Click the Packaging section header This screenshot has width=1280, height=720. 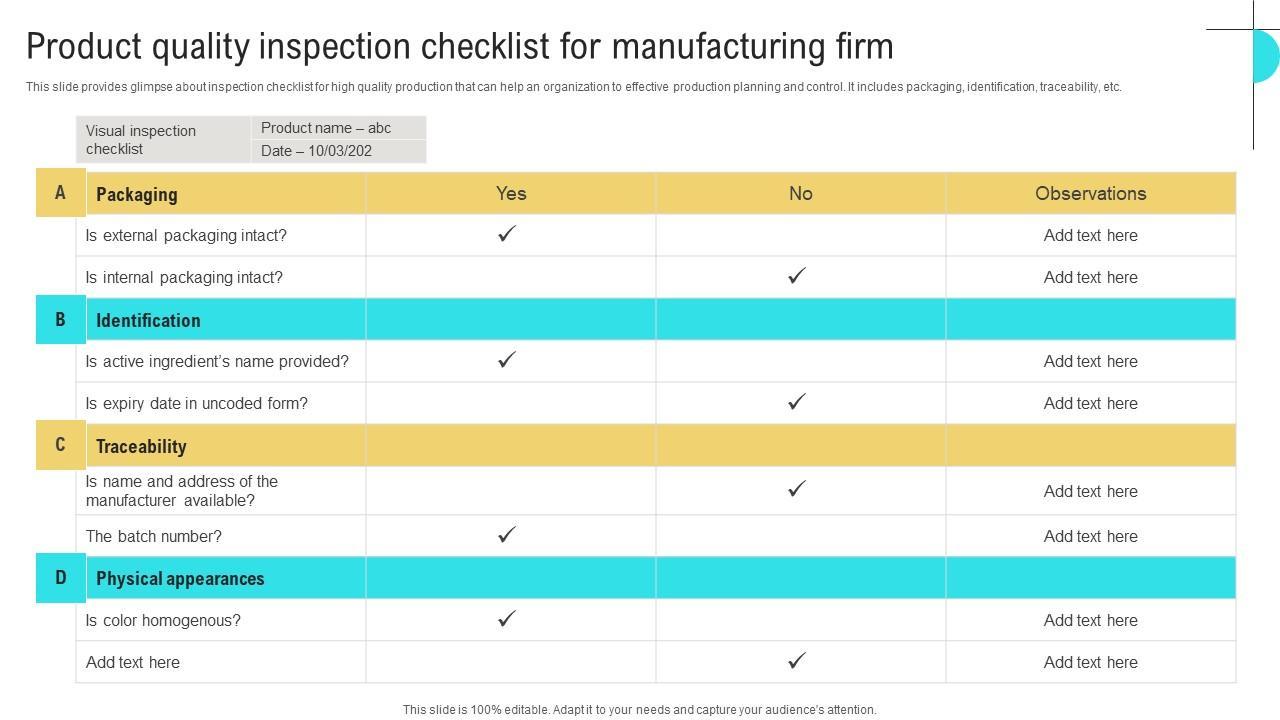(137, 194)
